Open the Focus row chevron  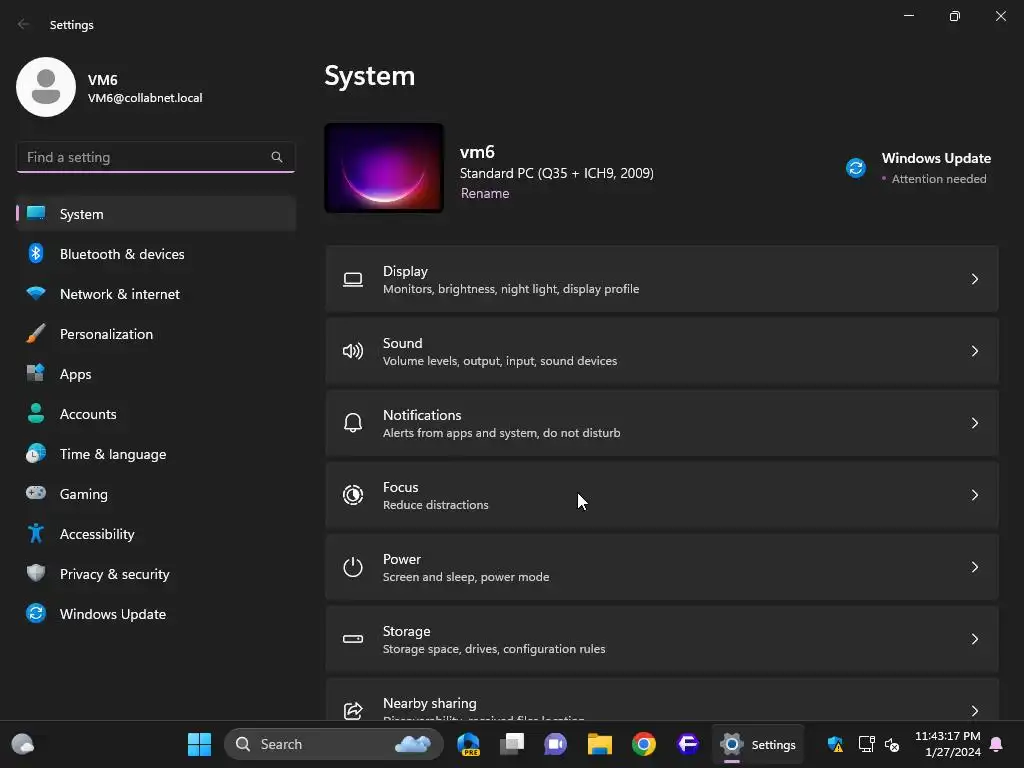tap(974, 495)
